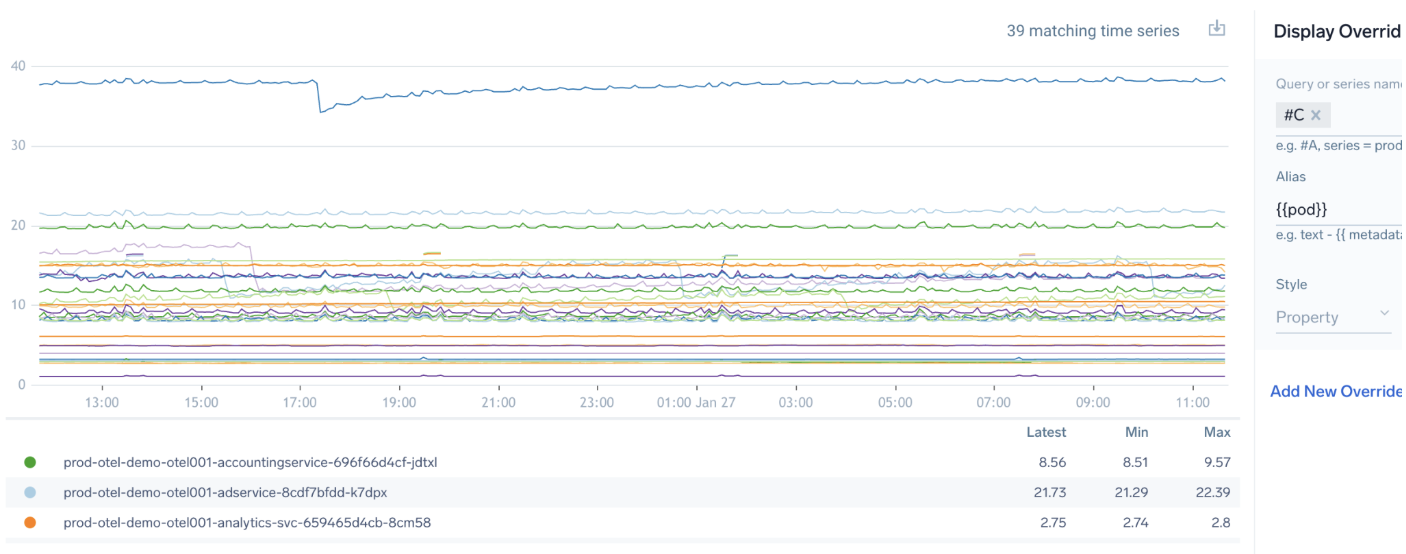Sort legend by the Max column
Viewport: 1406px width, 554px height.
click(x=1217, y=433)
